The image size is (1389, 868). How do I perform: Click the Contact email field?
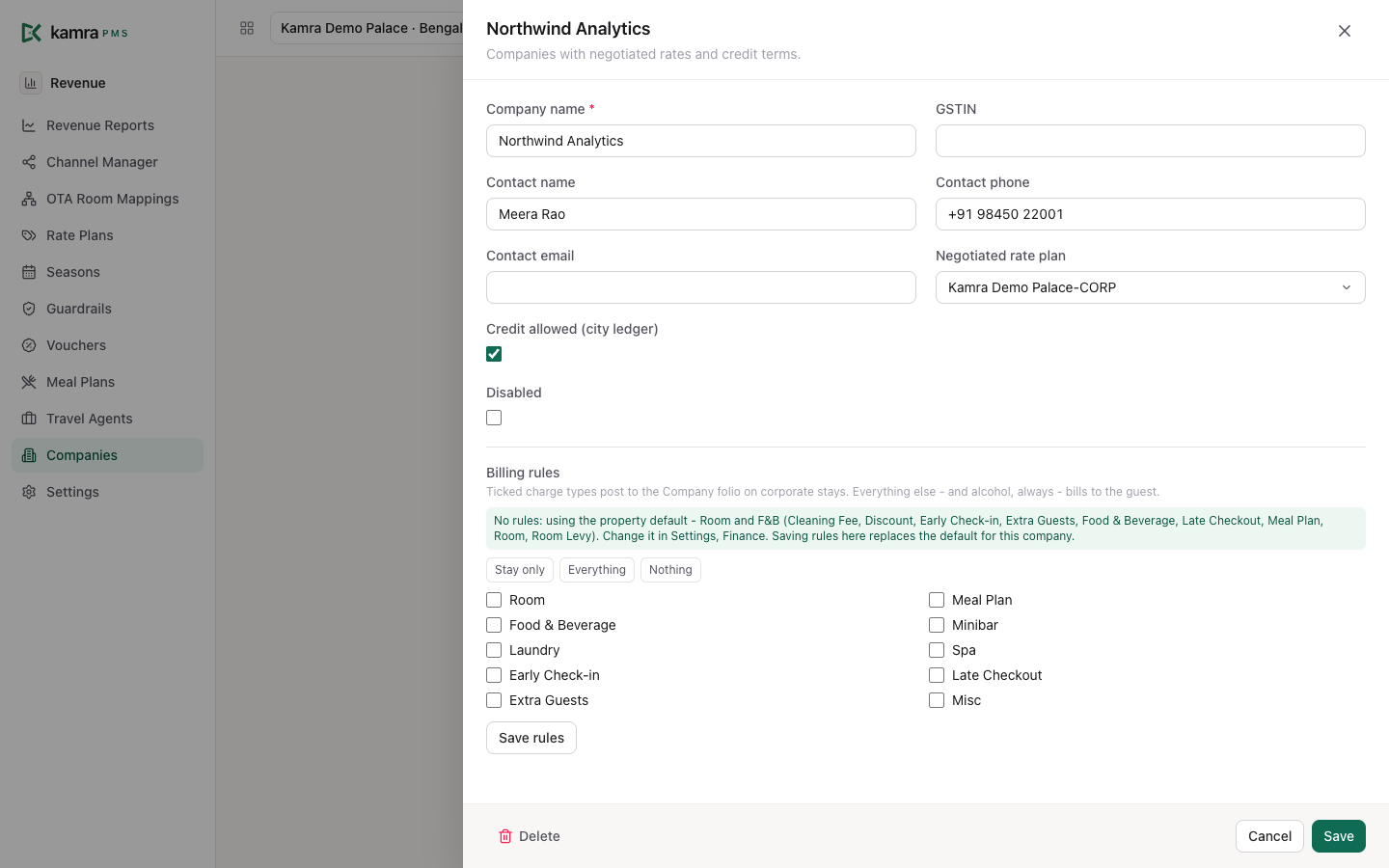point(701,287)
